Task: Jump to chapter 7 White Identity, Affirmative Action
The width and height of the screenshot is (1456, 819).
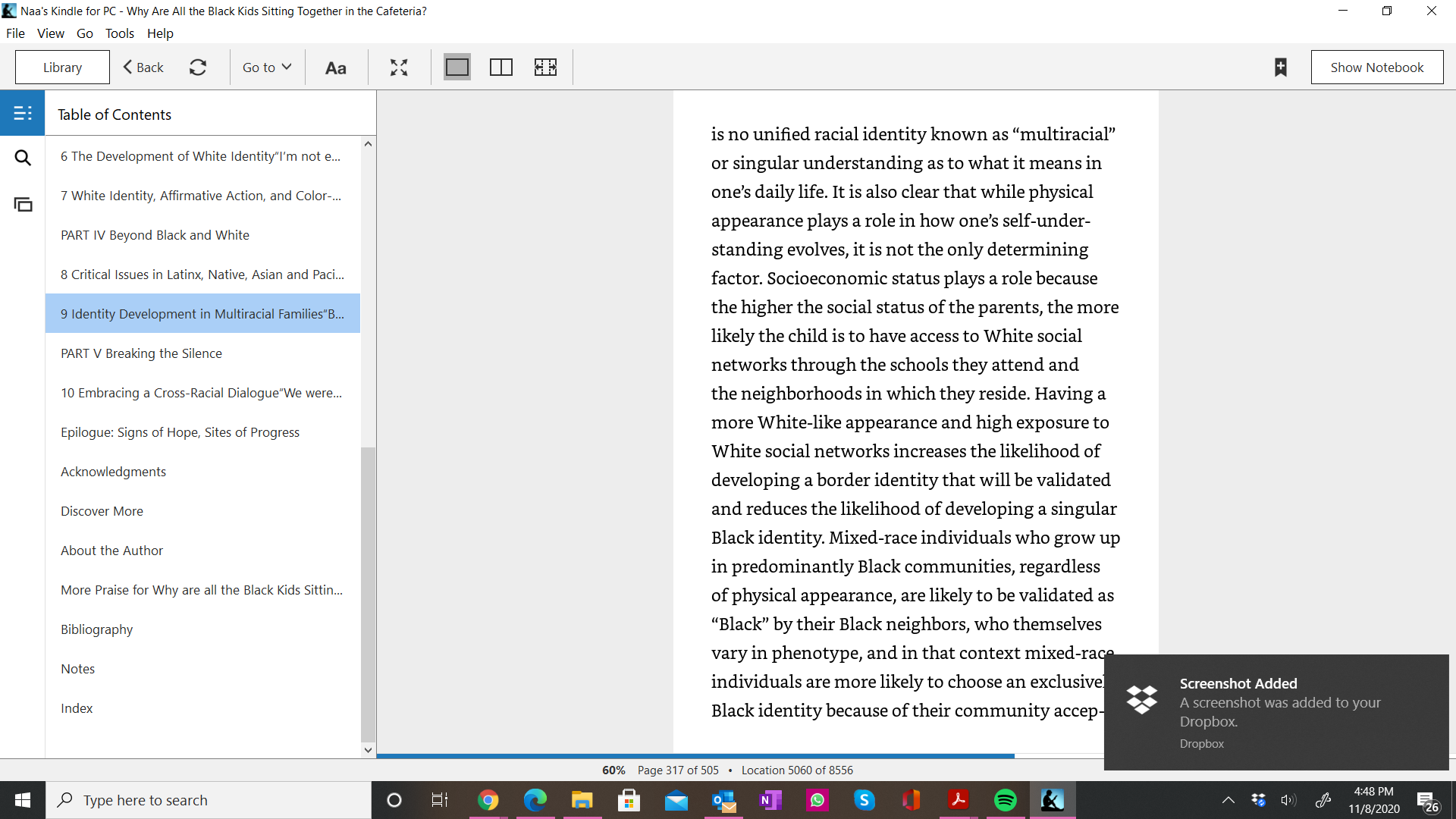Action: pos(202,196)
